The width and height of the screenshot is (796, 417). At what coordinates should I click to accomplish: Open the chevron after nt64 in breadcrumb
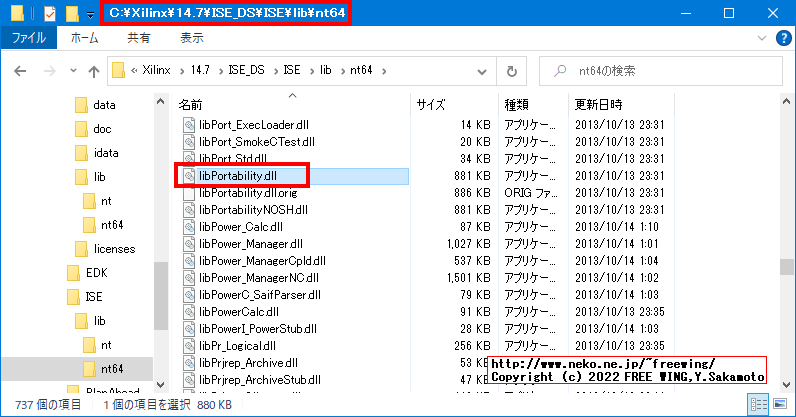[x=384, y=71]
